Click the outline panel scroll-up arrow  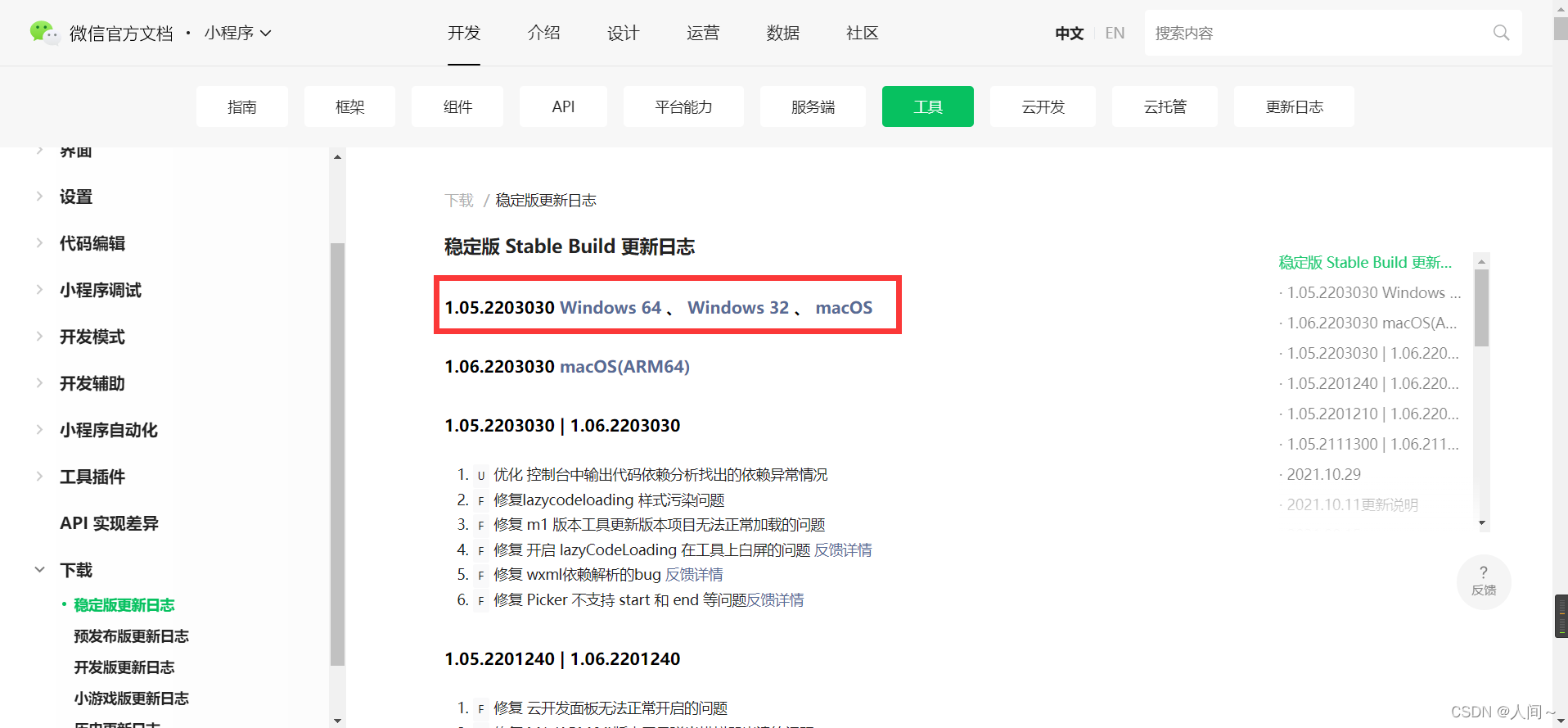1481,261
